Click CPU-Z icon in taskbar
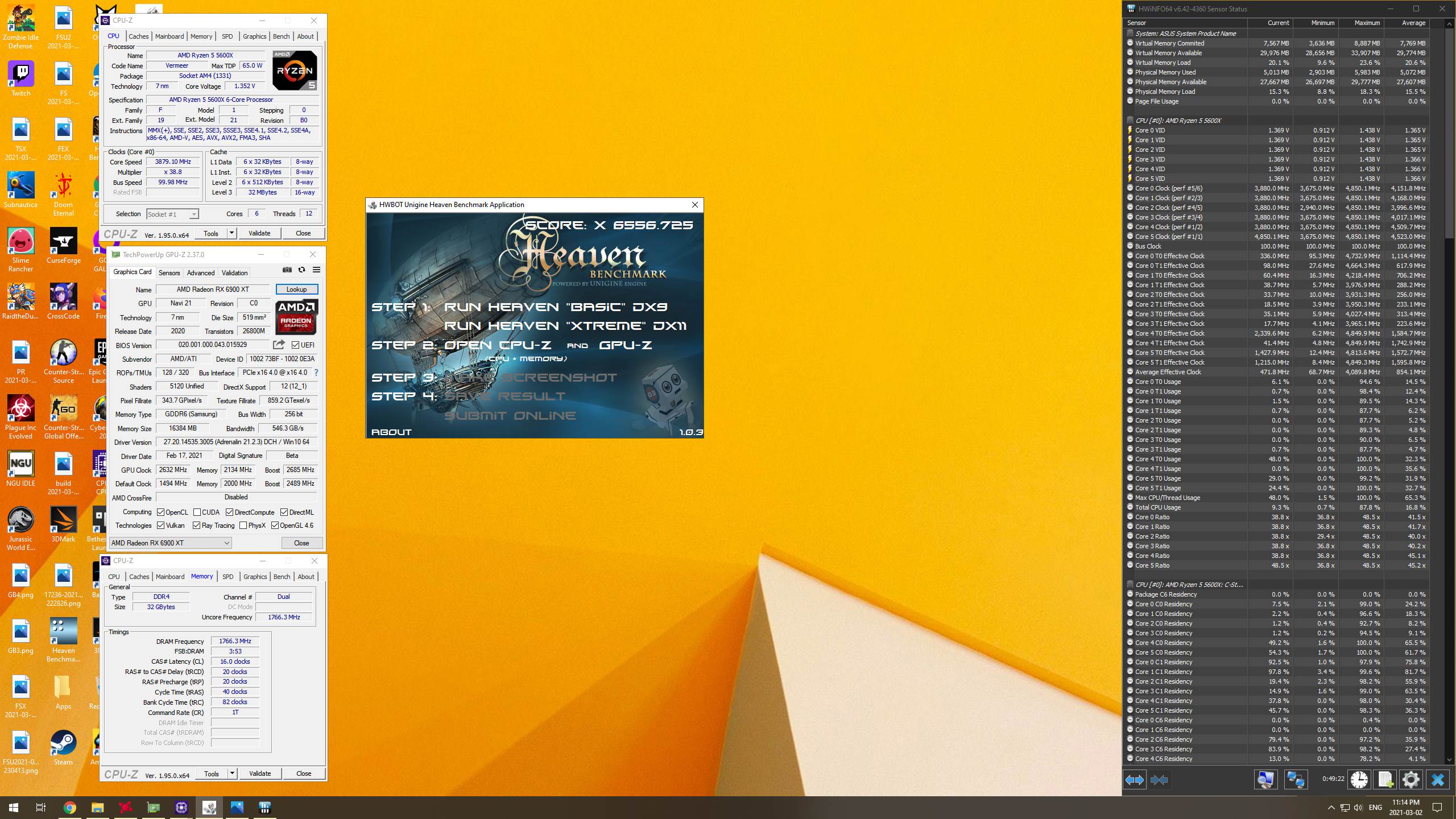Viewport: 1456px width, 819px height. pyautogui.click(x=181, y=807)
